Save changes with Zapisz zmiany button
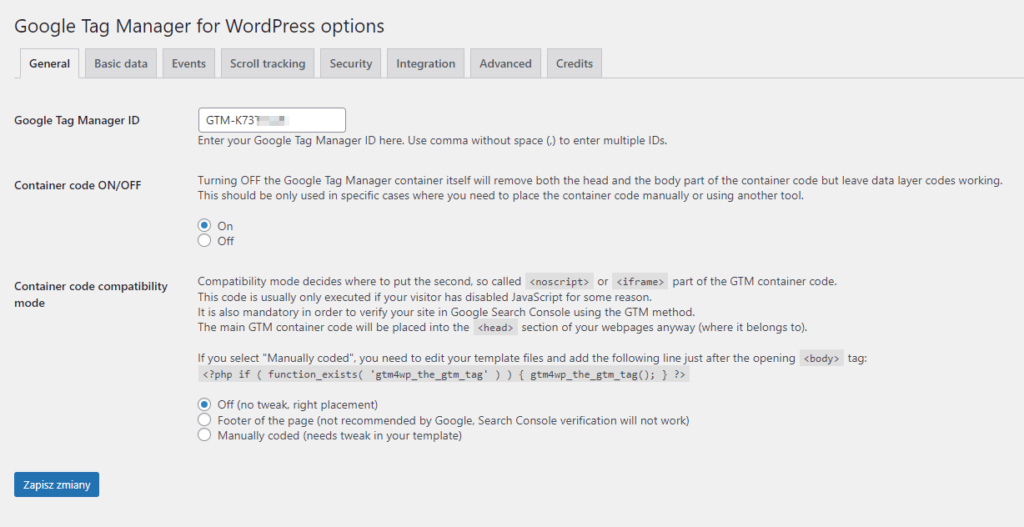The height and width of the screenshot is (527, 1024). [x=57, y=485]
